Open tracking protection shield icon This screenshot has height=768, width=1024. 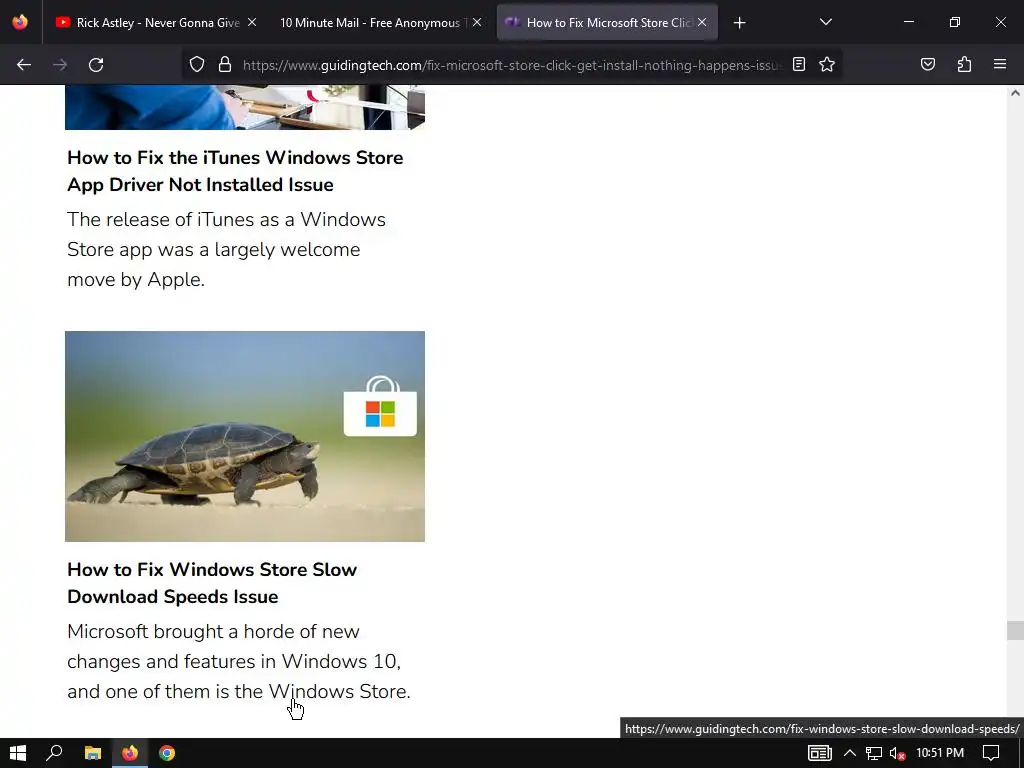[x=197, y=65]
